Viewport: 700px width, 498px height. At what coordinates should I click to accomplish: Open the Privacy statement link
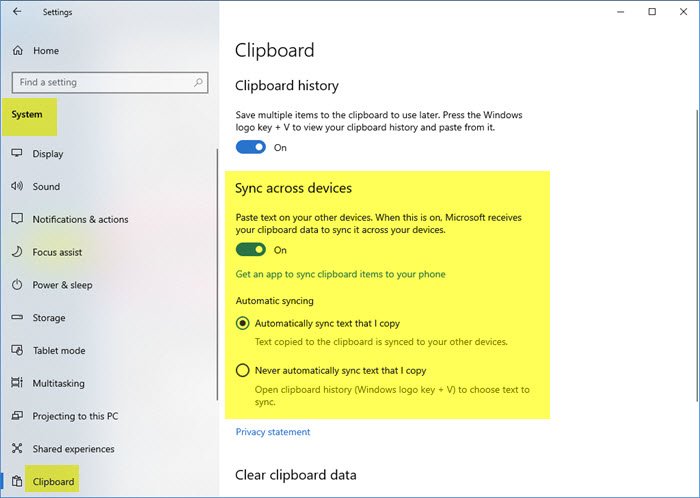coord(273,432)
